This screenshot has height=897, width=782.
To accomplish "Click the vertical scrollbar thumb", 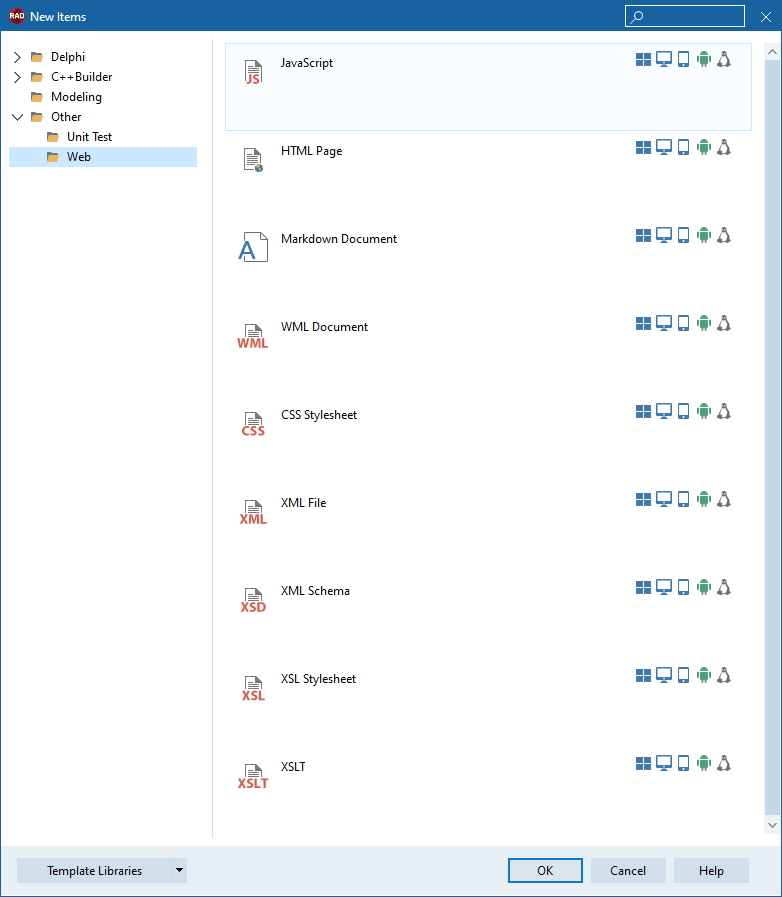I will (x=772, y=438).
